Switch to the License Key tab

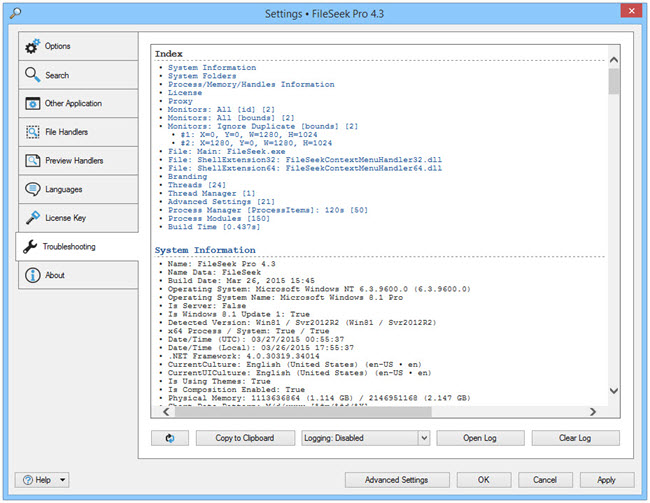tap(78, 218)
